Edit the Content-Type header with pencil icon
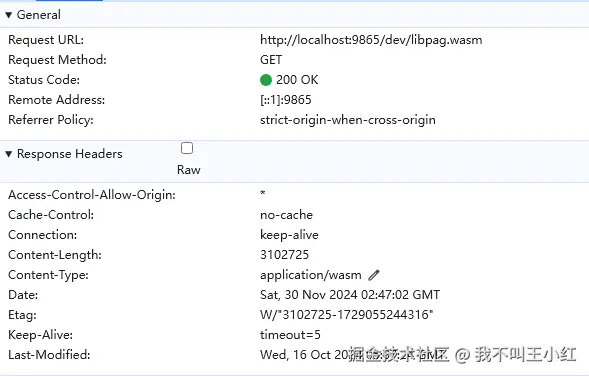This screenshot has width=589, height=376. tap(374, 275)
